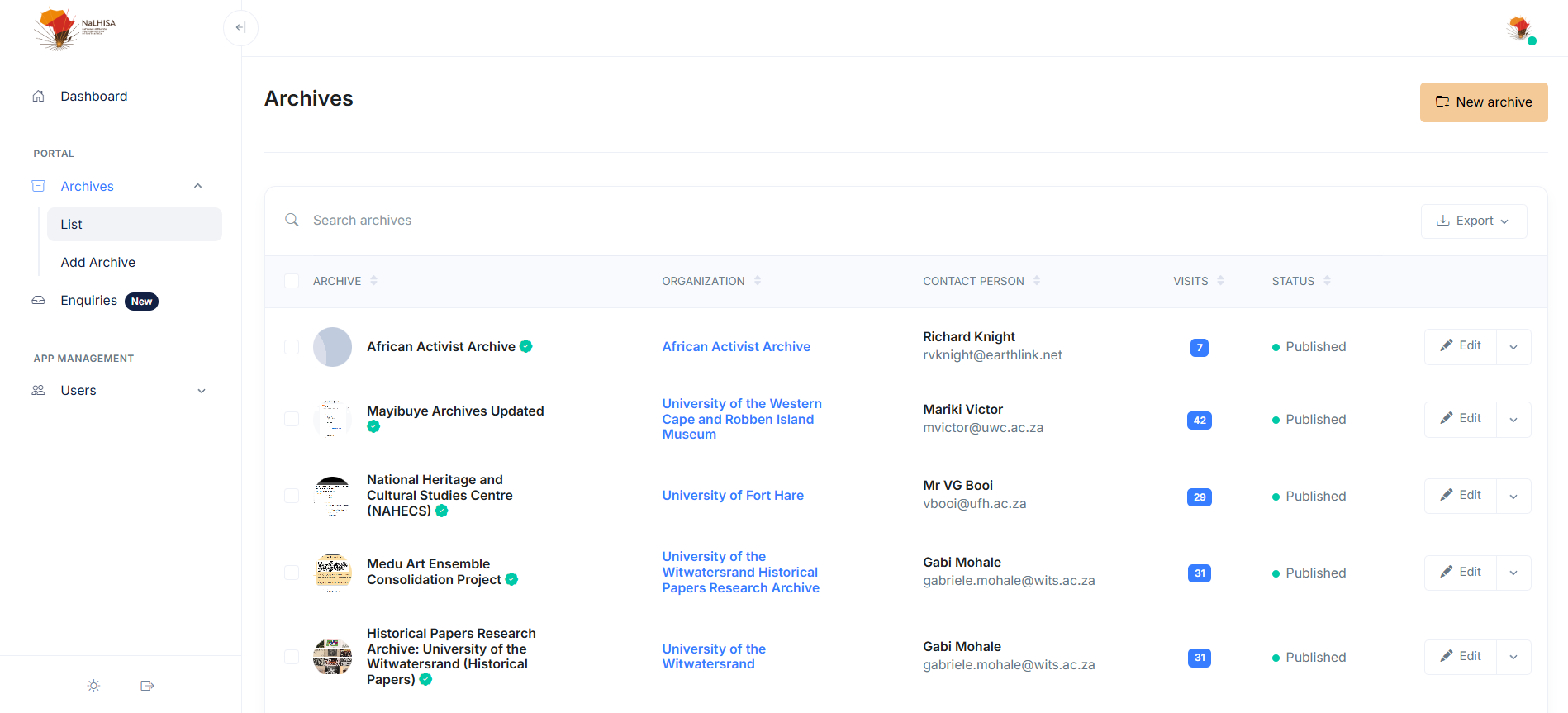1568x713 pixels.
Task: Sort by the STATUS column arrows
Action: (x=1327, y=281)
